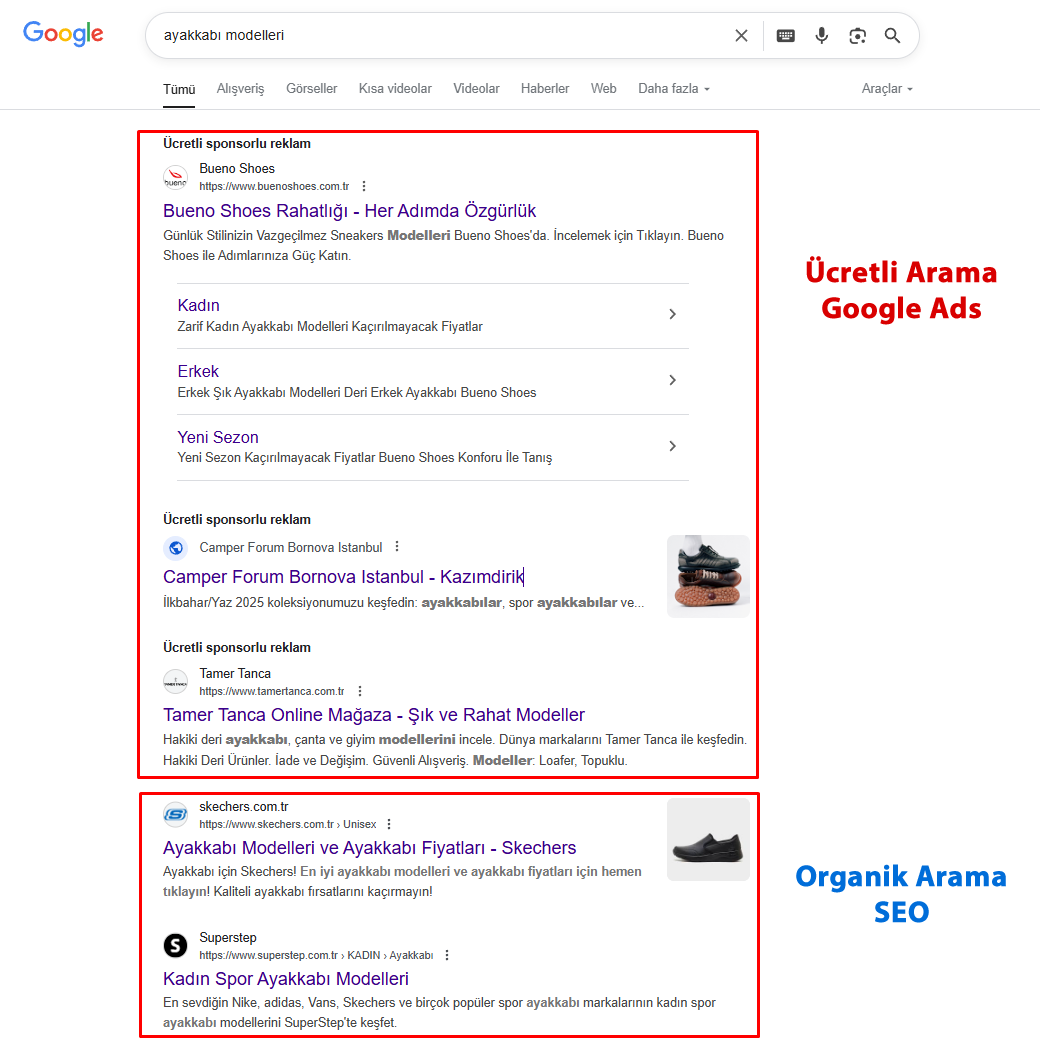The height and width of the screenshot is (1049, 1040).
Task: Open more options next to superstep.com.tr URL
Action: click(447, 955)
